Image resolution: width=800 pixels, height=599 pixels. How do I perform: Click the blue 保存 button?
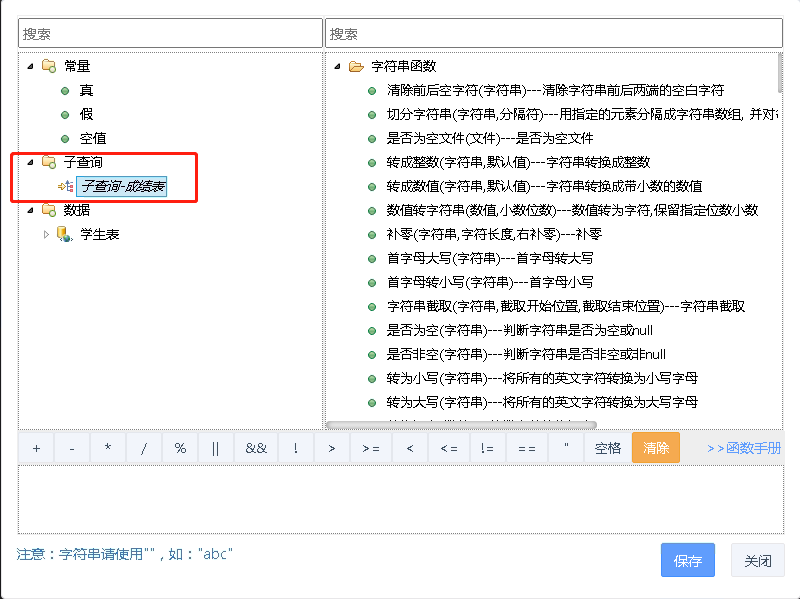coord(687,561)
